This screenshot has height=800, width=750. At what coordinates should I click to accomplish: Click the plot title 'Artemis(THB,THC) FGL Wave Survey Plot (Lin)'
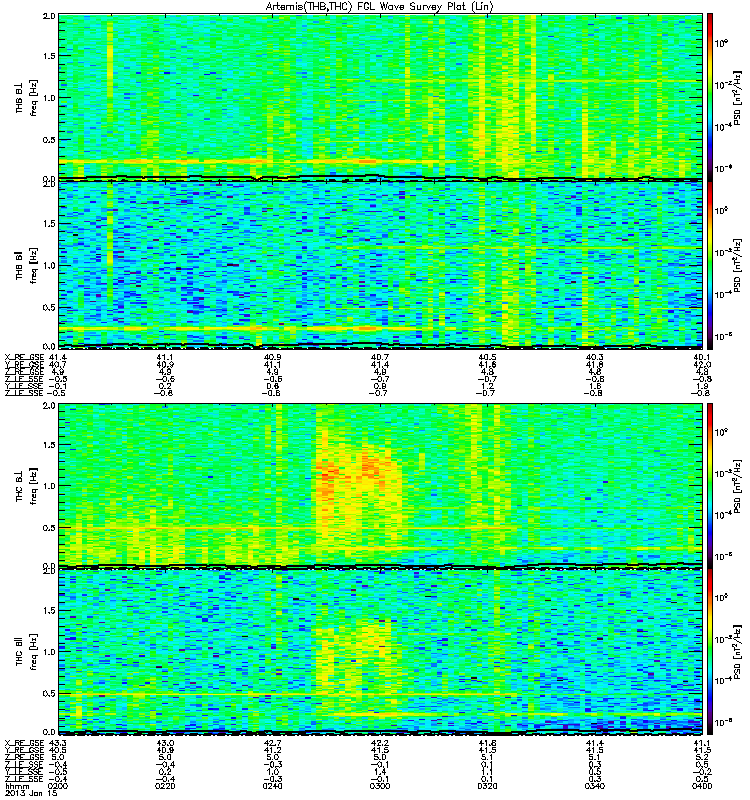tap(380, 7)
